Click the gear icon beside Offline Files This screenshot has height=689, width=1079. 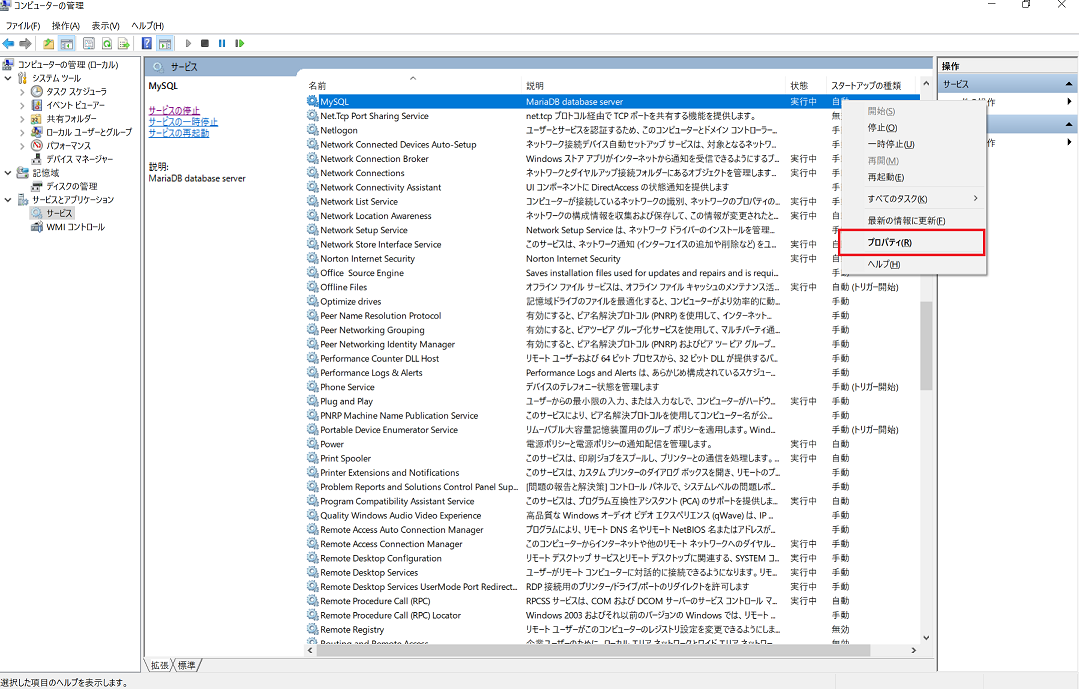pos(313,287)
